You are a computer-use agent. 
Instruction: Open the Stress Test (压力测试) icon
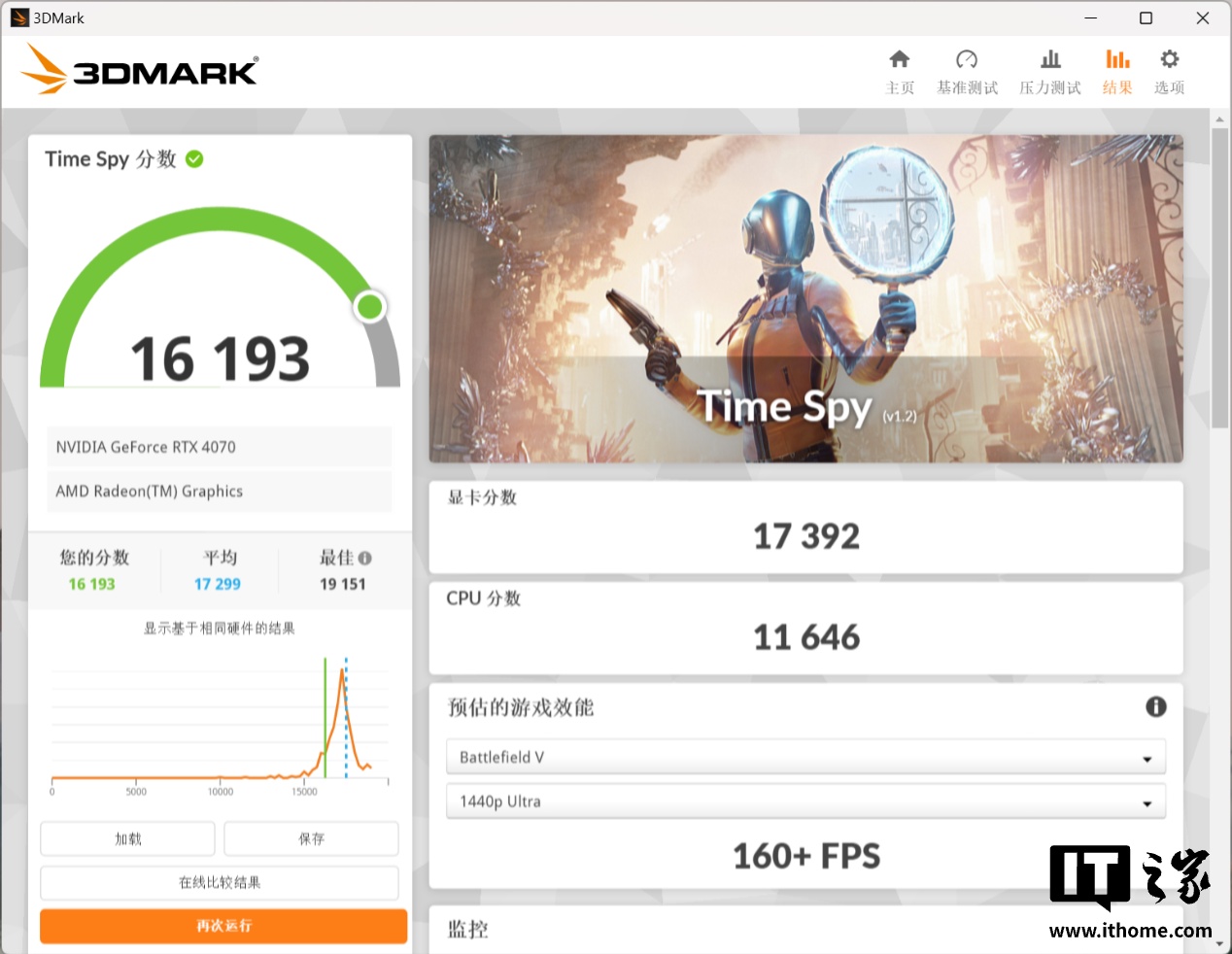[1049, 60]
